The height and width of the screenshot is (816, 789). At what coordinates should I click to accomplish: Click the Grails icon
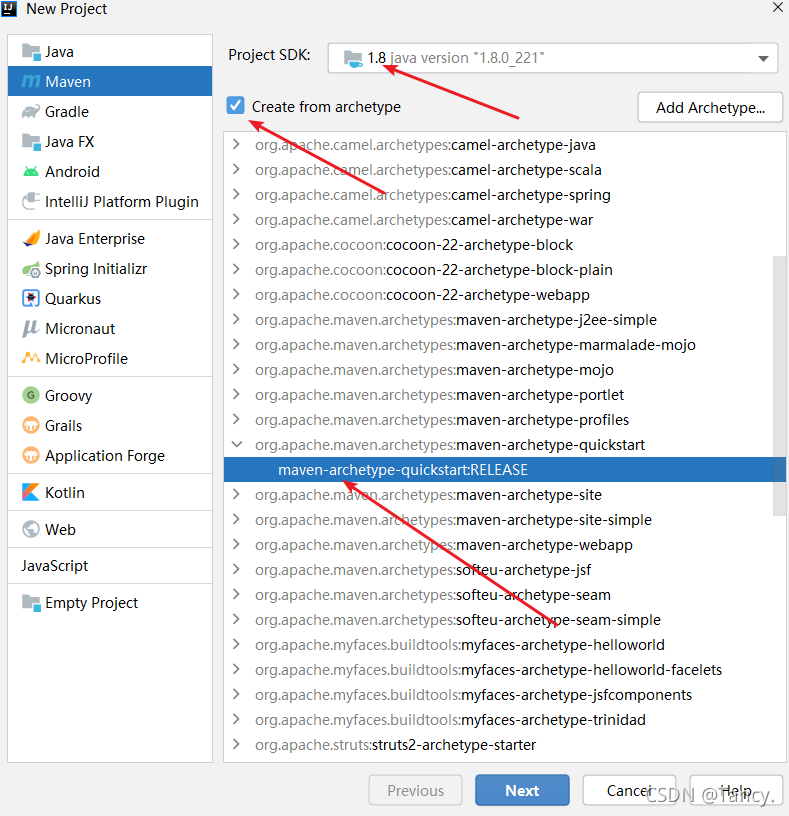pos(31,425)
